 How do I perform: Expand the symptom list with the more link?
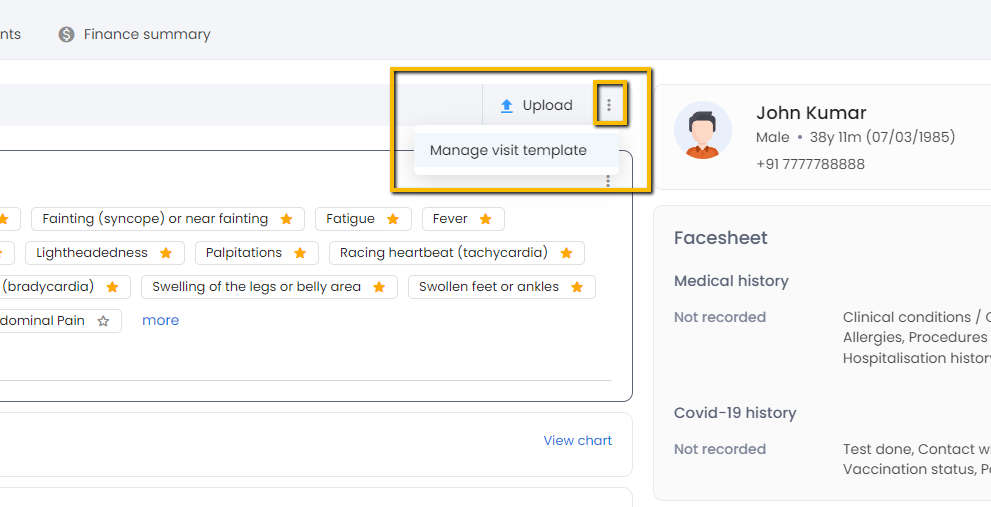[160, 320]
